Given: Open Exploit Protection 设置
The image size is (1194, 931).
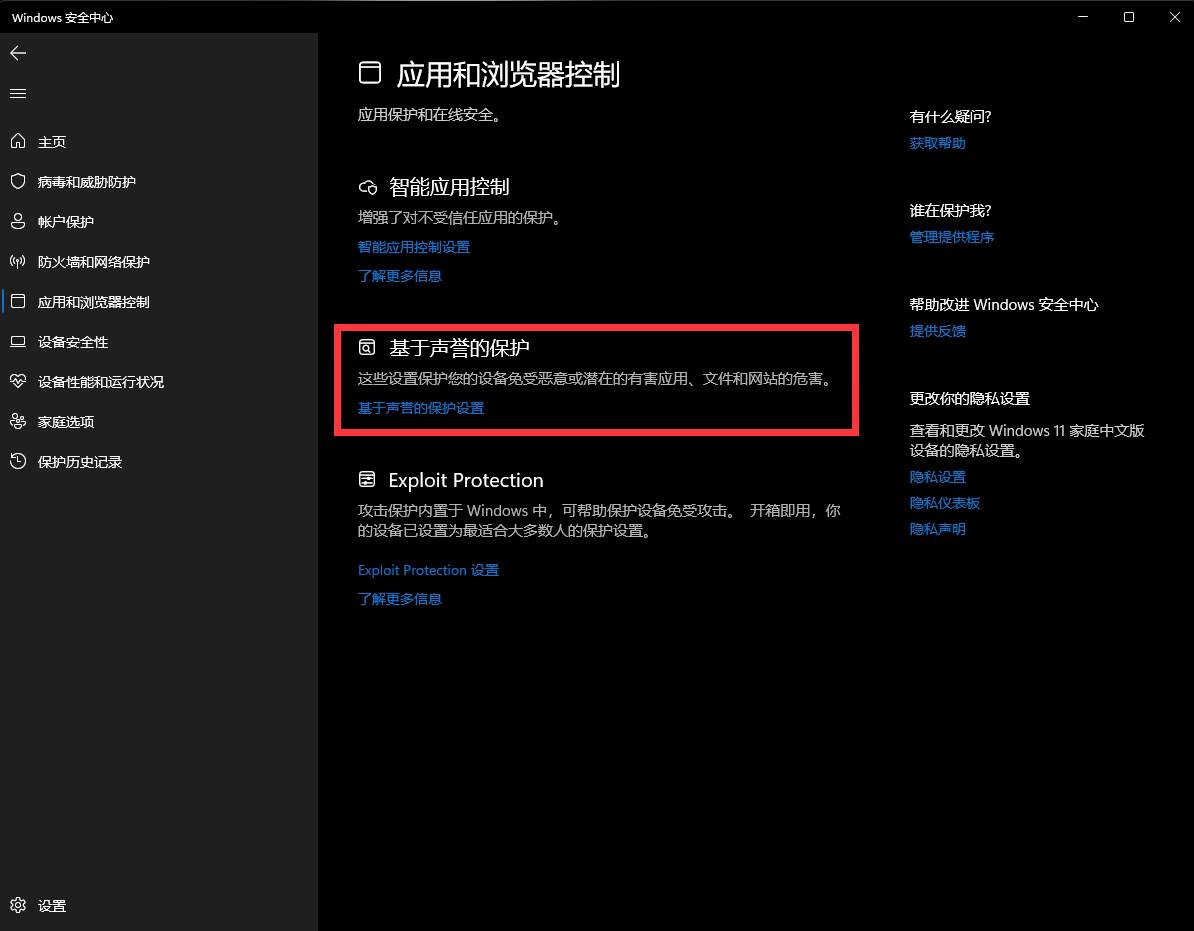Looking at the screenshot, I should pos(428,569).
